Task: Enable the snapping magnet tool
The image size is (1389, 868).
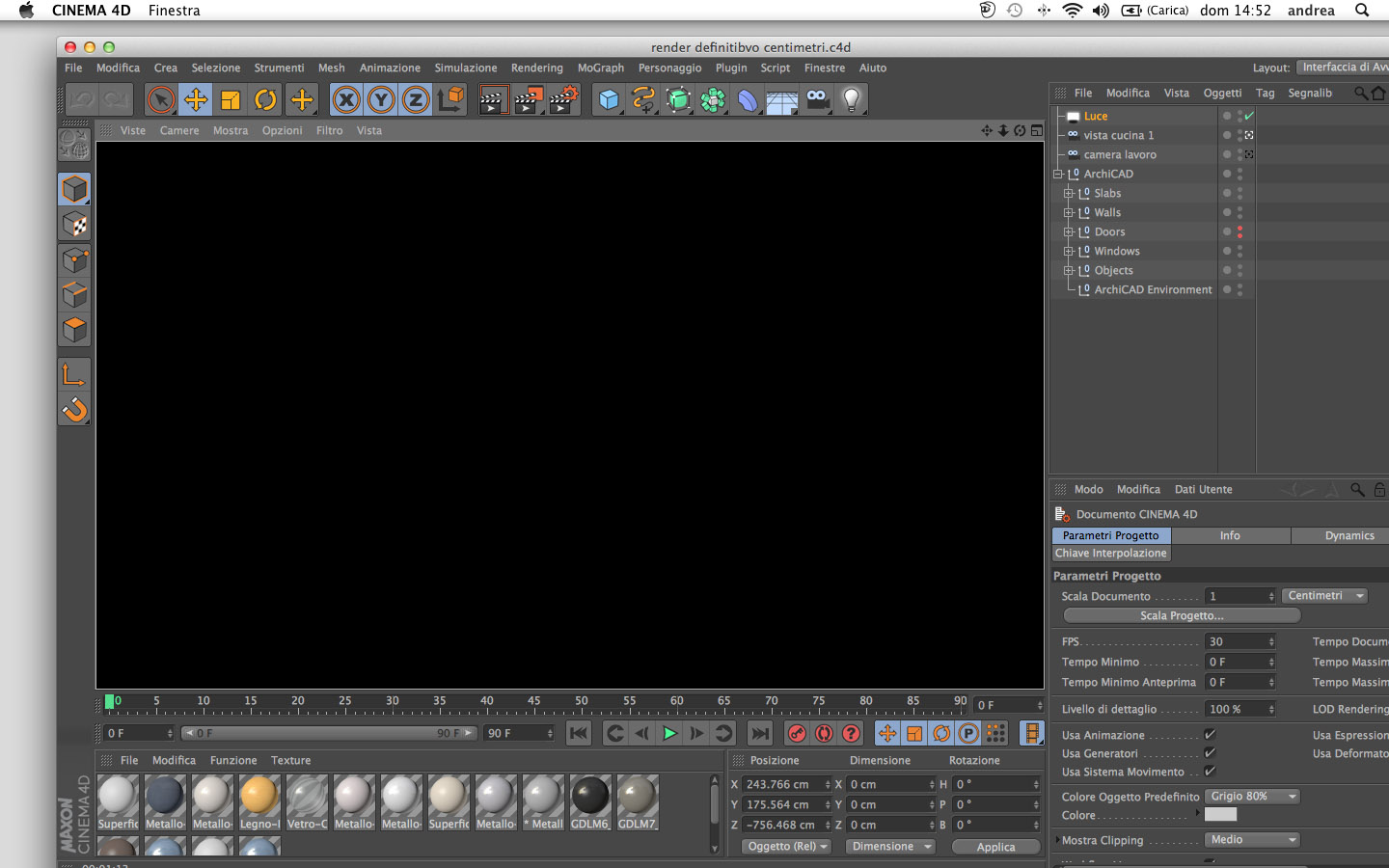Action: (74, 410)
